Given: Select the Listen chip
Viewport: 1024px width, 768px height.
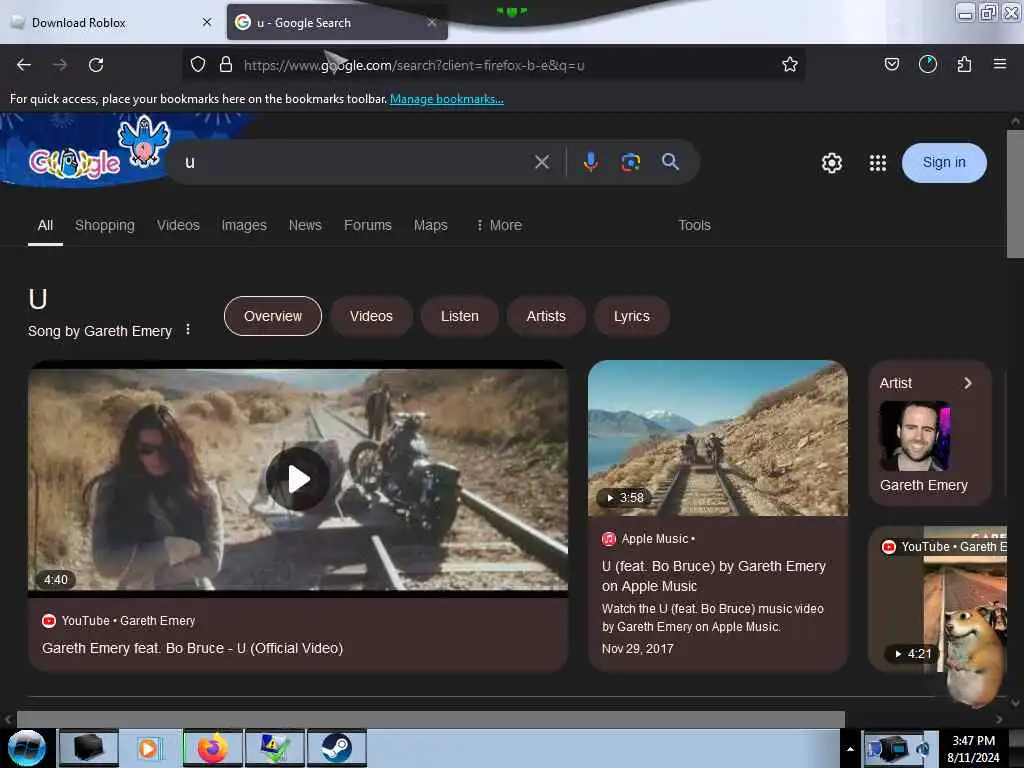Looking at the screenshot, I should 460,316.
